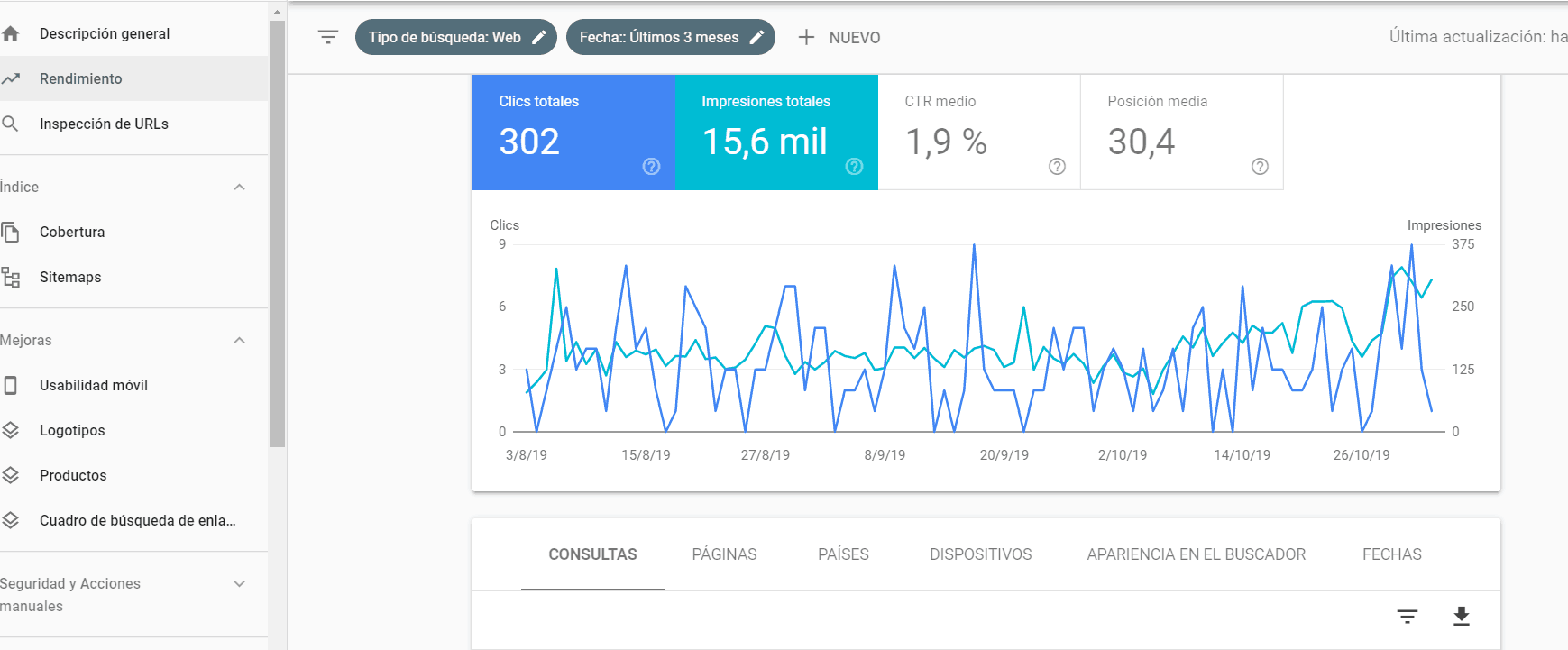Edit date range via pencil icon on Fecha chip
1568x650 pixels.
click(x=757, y=37)
